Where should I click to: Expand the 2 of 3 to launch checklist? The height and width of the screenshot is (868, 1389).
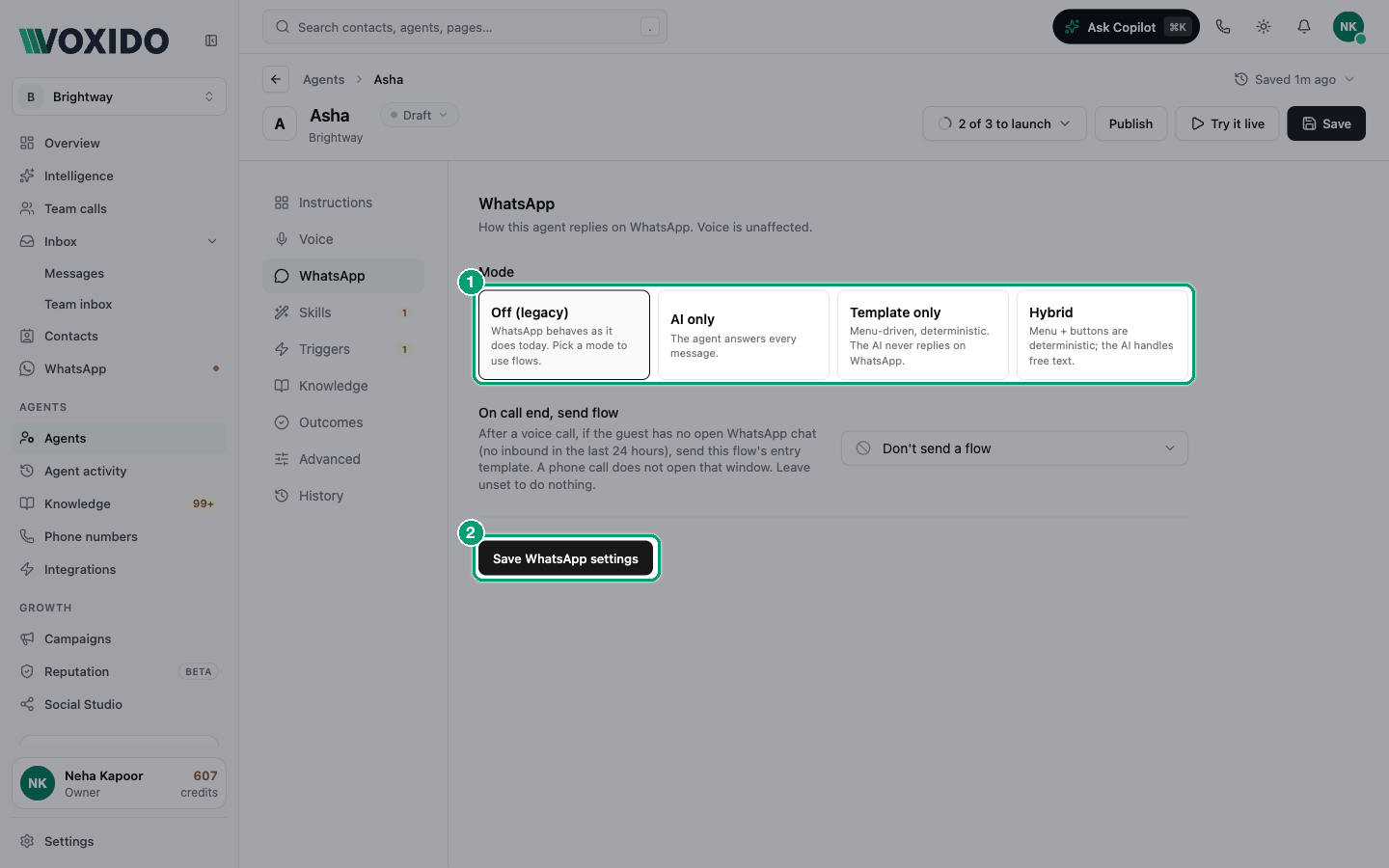click(1004, 123)
